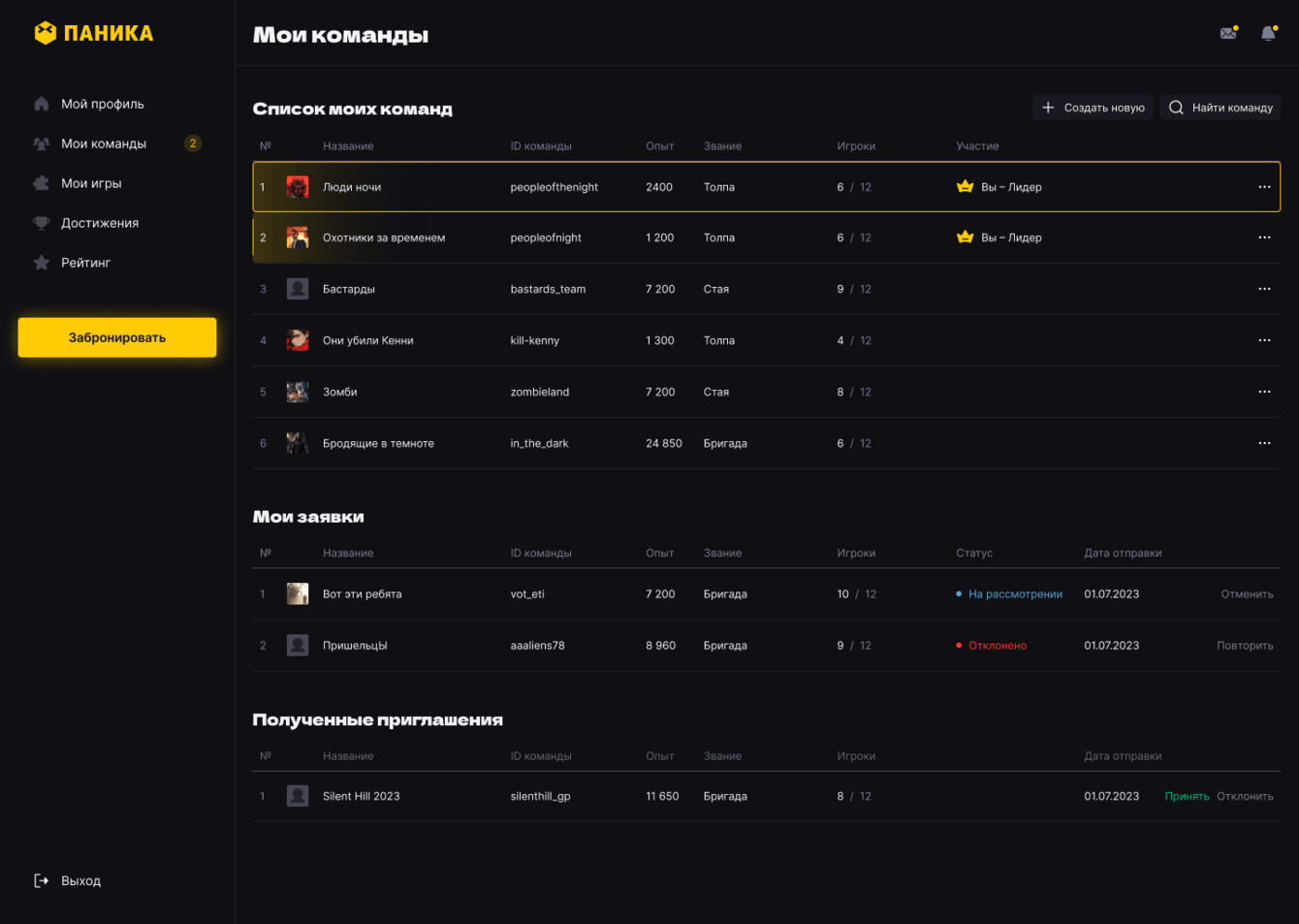Screen dimensions: 1299x924
Task: Click Отменить for Вот эти ребята request
Action: click(1247, 594)
